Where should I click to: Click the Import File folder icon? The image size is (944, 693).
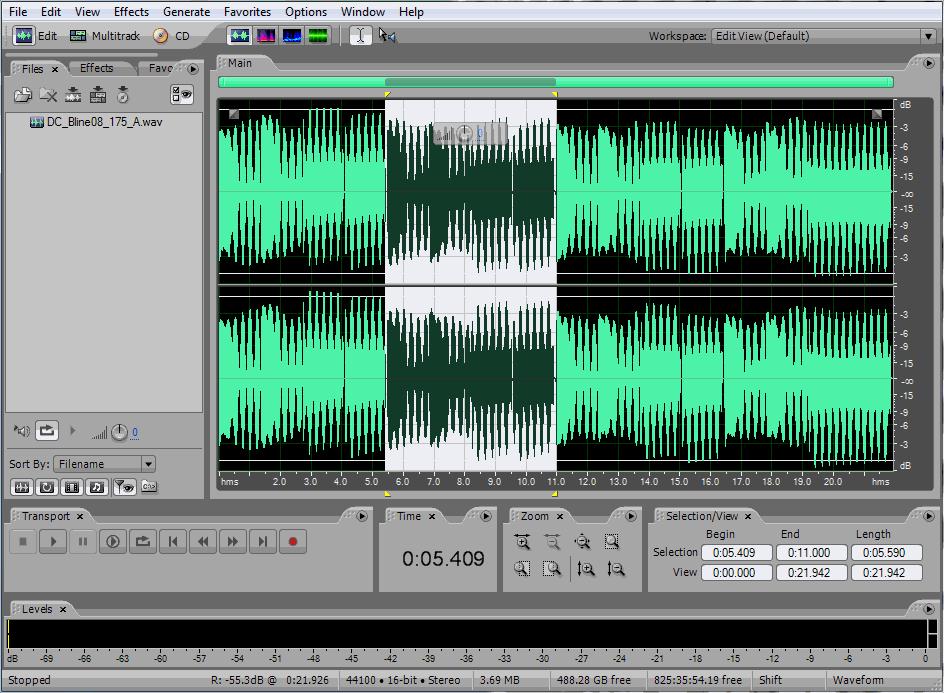(x=22, y=95)
